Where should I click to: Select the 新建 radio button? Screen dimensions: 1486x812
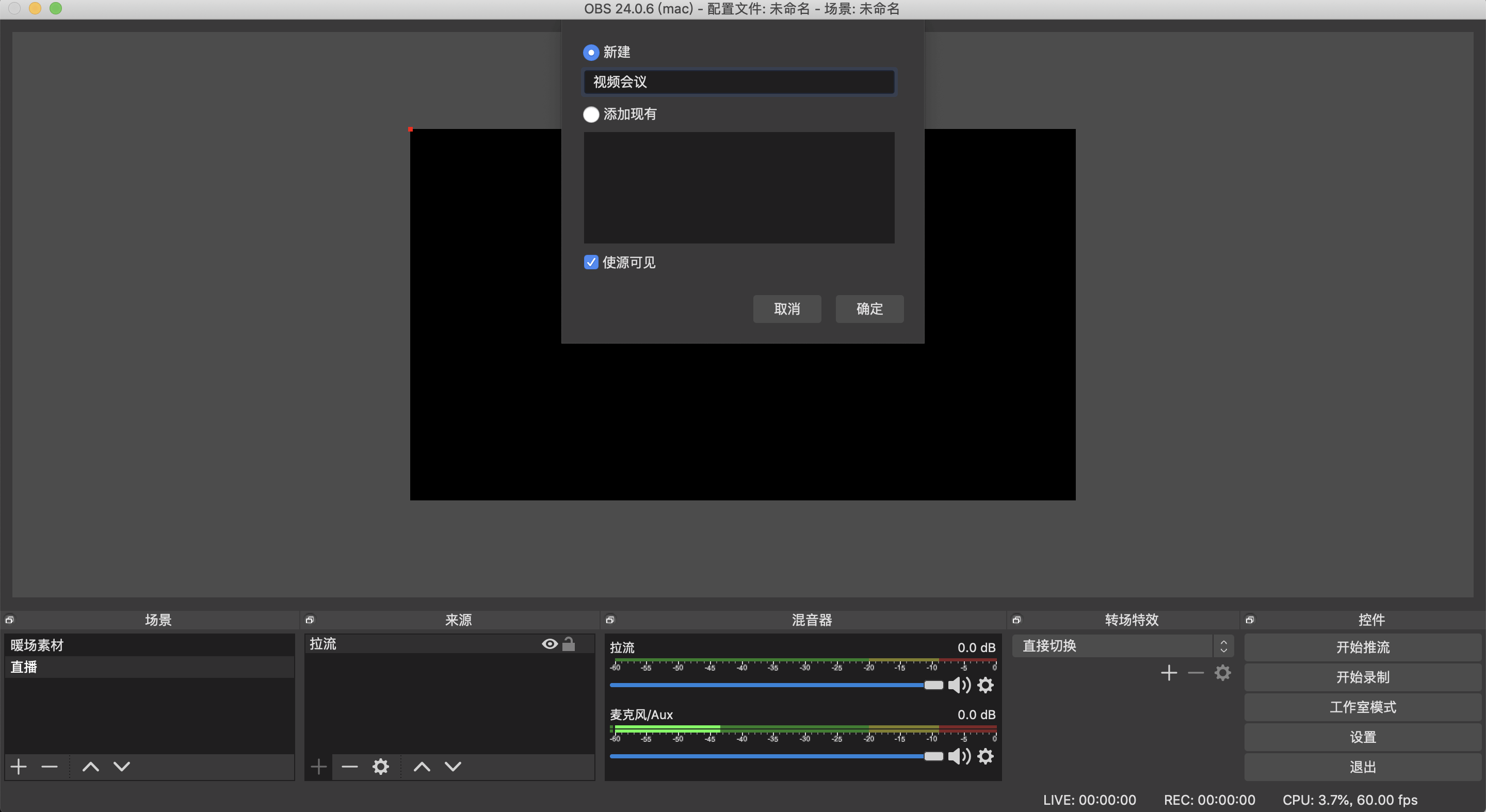[591, 53]
